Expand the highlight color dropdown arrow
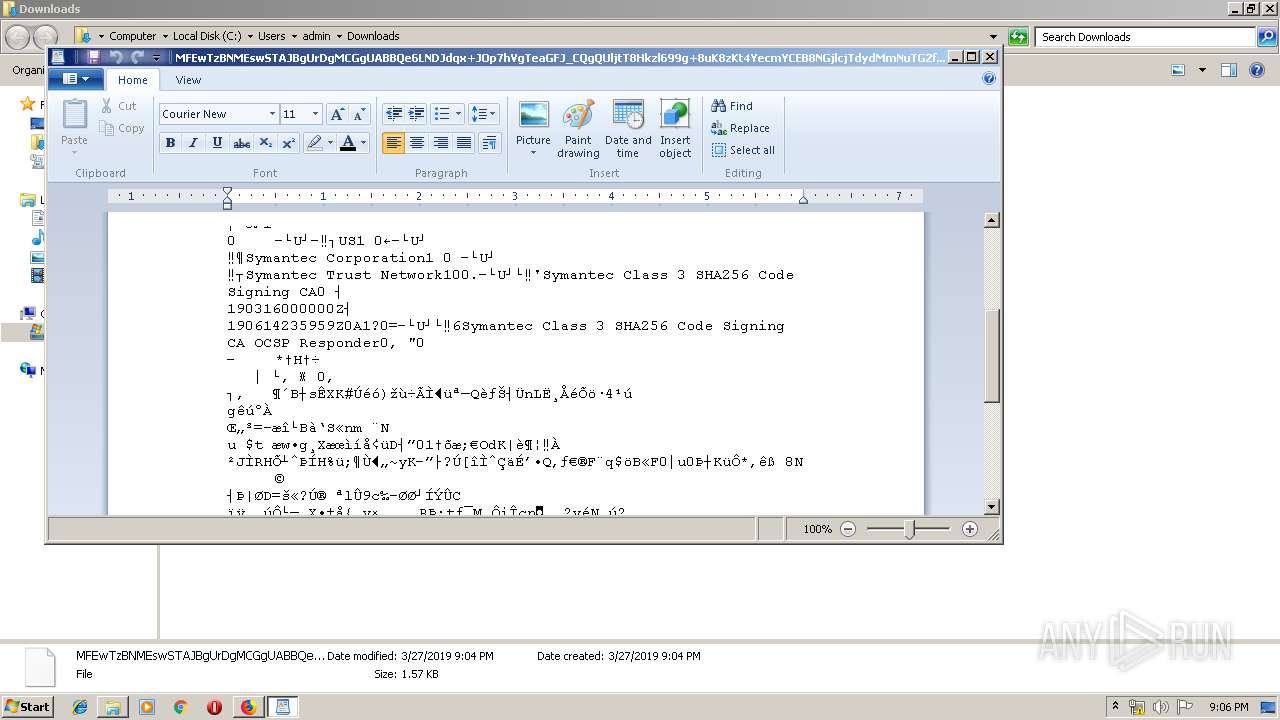1280x720 pixels. [330, 143]
